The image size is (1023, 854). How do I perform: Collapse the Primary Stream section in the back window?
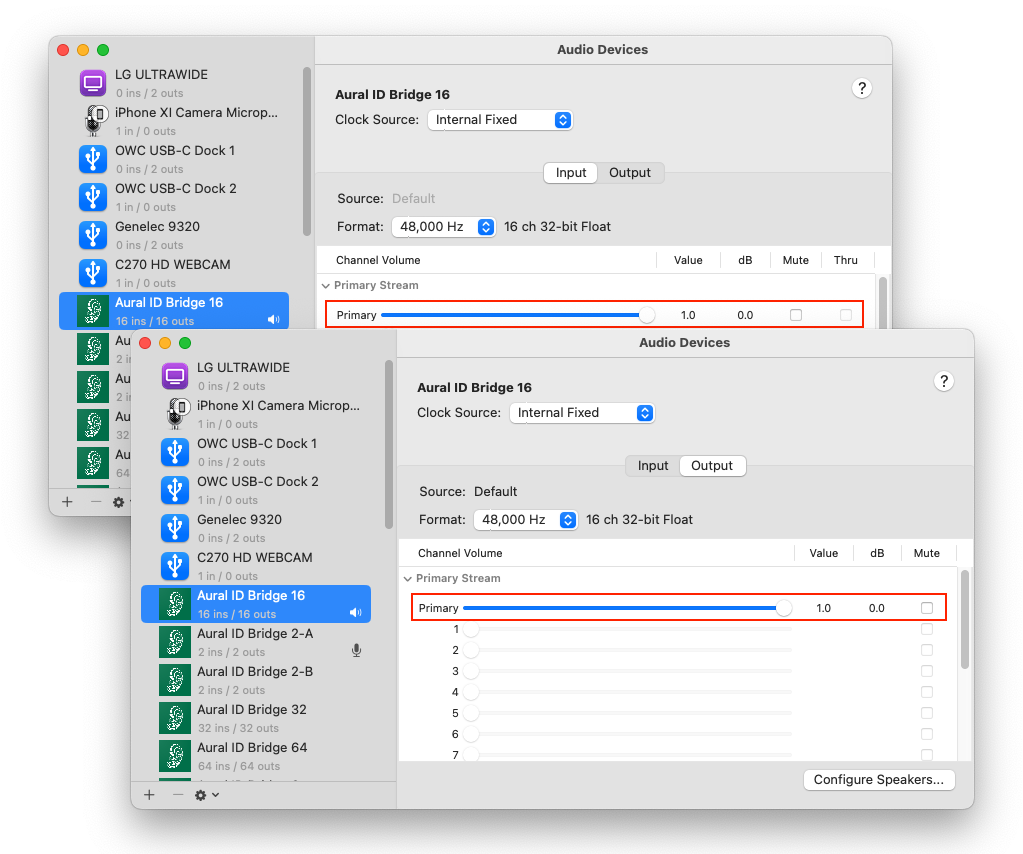click(x=326, y=286)
